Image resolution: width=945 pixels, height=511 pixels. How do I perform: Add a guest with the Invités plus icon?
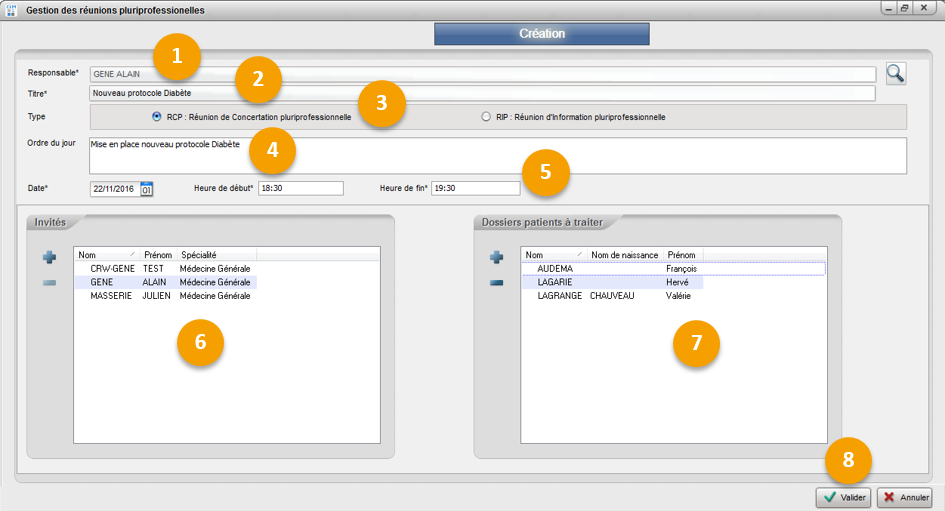pyautogui.click(x=49, y=258)
